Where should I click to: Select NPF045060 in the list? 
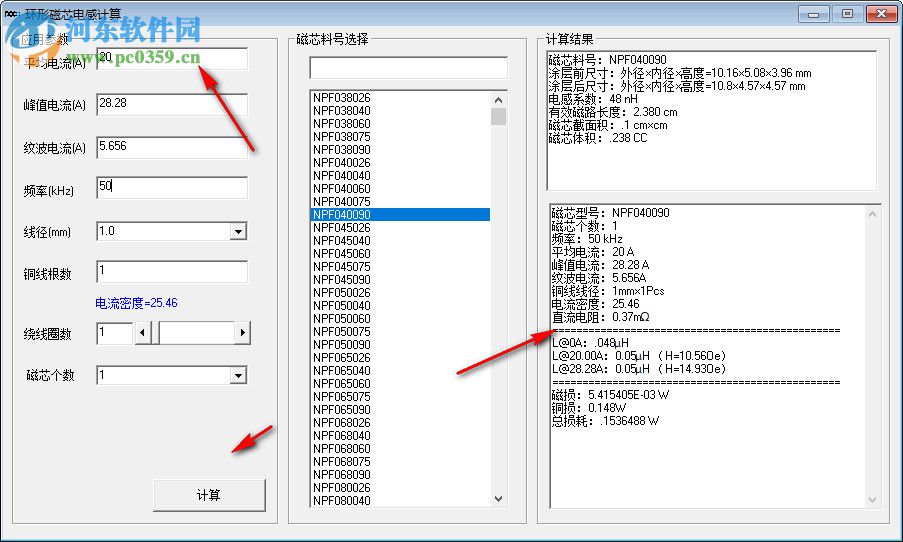[400, 254]
